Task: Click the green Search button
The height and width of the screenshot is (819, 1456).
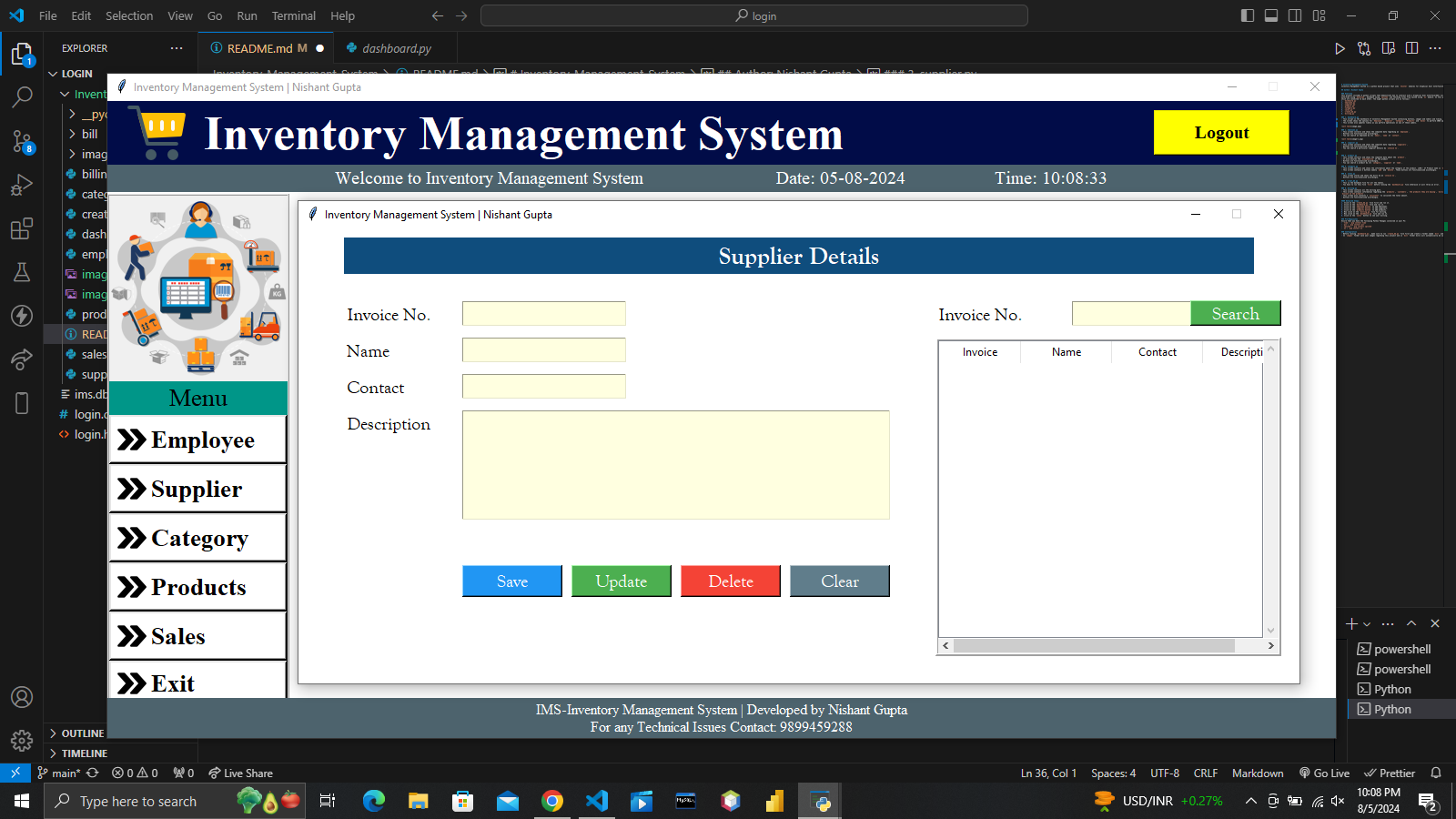Action: click(1236, 313)
